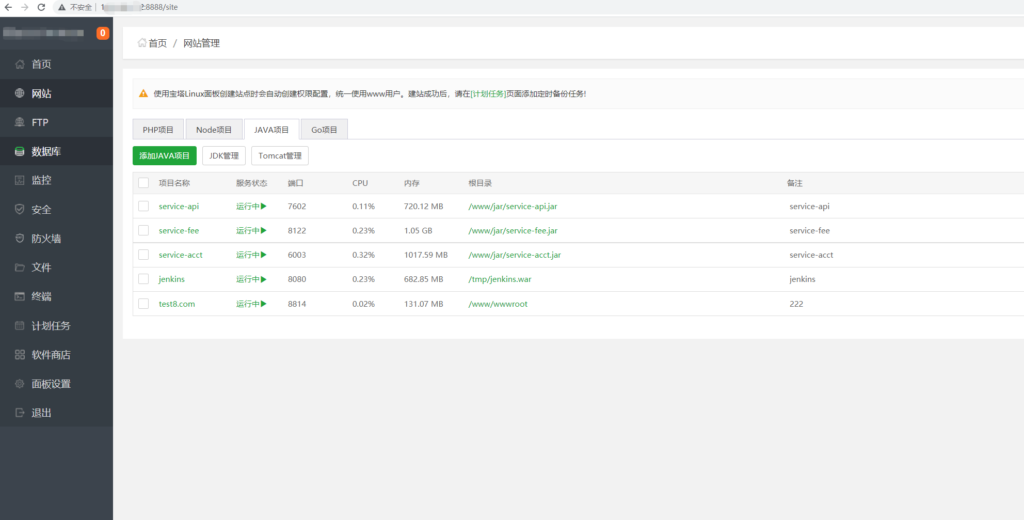Open path /www/jar/service-fee.jar
The image size is (1024, 520).
(x=513, y=230)
